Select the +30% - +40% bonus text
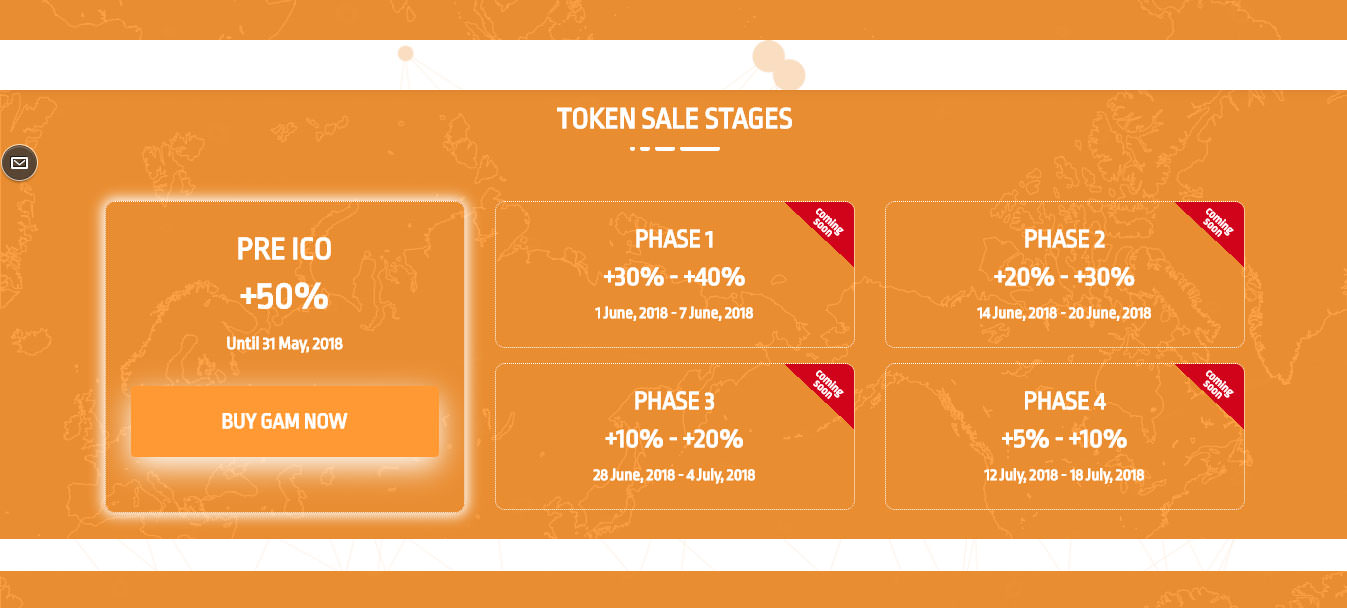The image size is (1347, 608). (x=674, y=277)
